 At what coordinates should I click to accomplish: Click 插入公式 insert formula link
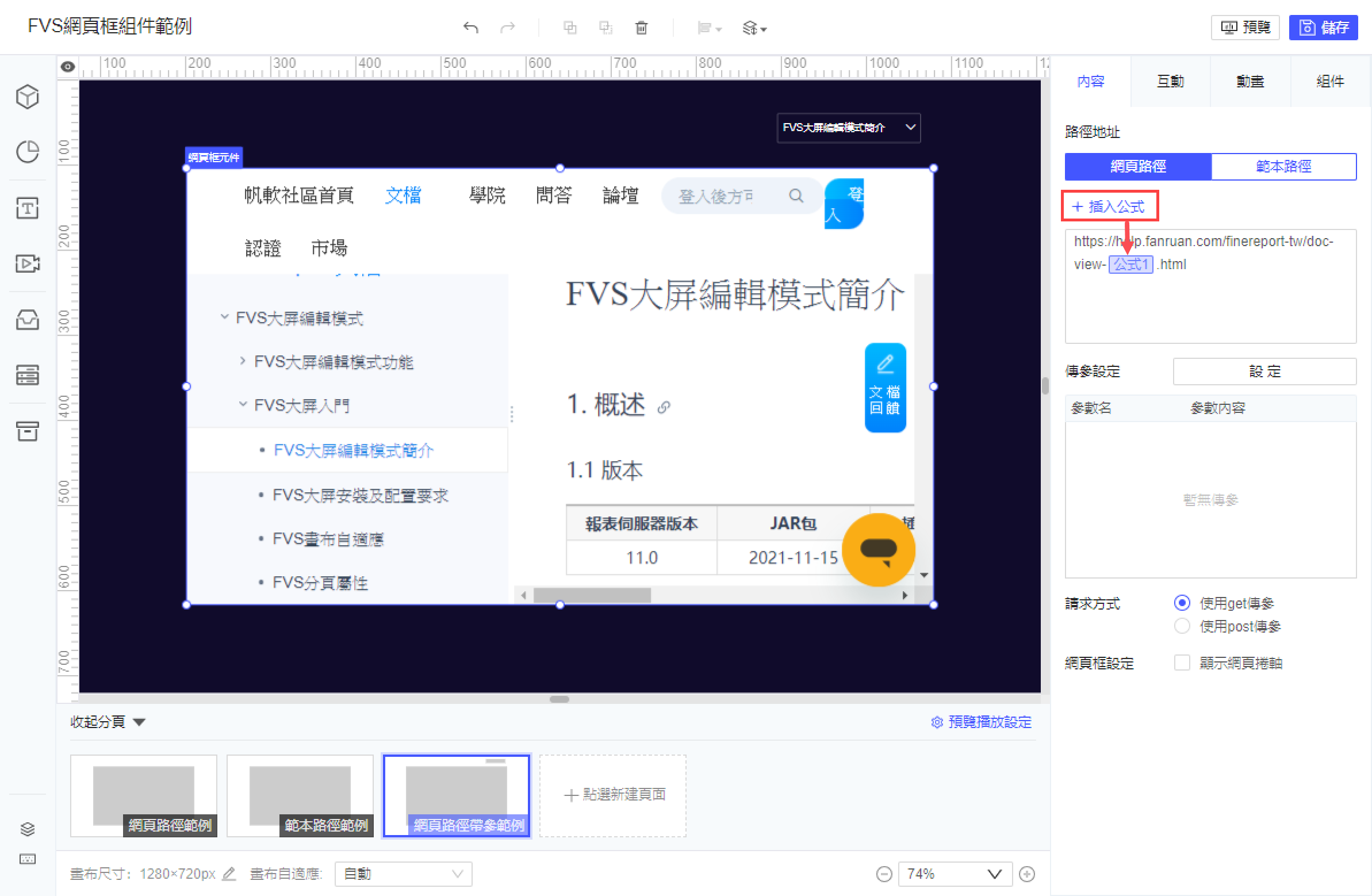tap(1109, 206)
